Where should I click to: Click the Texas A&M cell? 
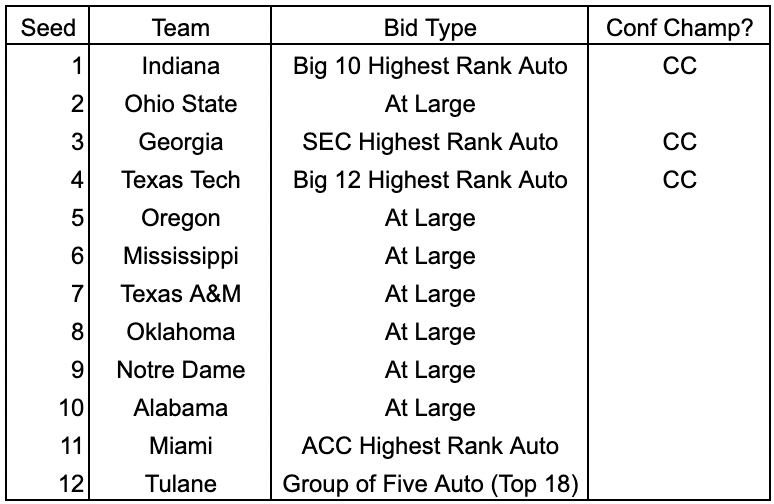(x=181, y=294)
